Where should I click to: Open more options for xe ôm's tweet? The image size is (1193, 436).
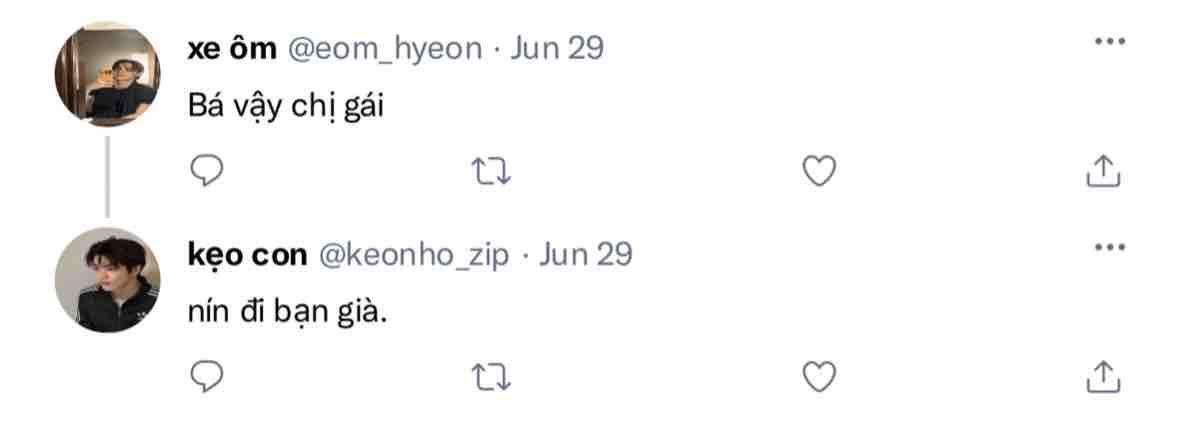click(x=1110, y=42)
